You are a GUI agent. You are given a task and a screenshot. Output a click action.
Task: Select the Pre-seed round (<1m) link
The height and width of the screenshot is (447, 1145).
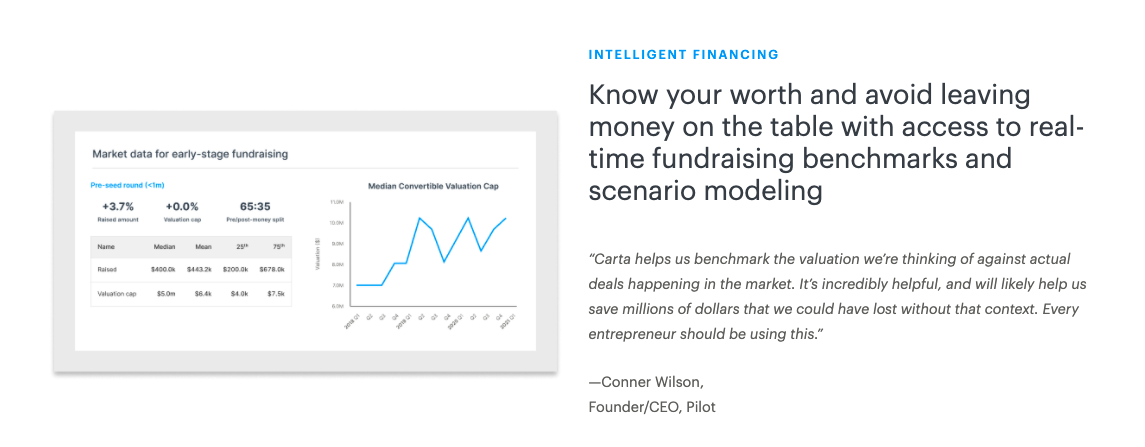(128, 186)
